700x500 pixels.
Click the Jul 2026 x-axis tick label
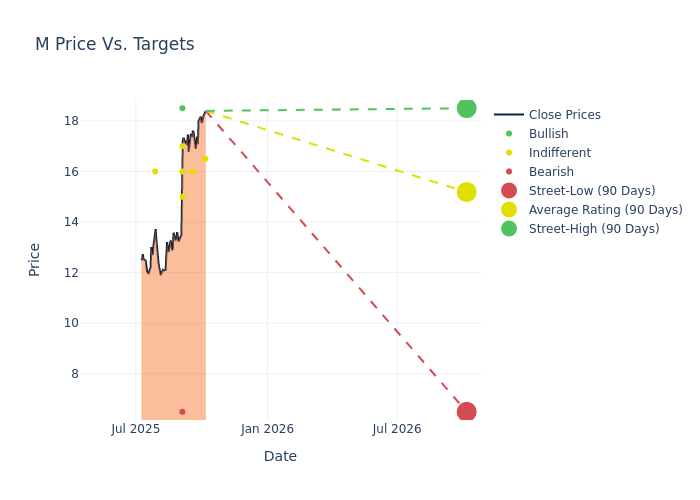[x=397, y=429]
